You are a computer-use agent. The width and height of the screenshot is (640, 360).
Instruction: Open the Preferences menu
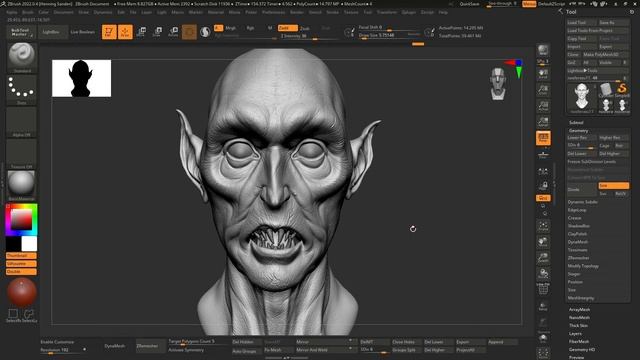click(273, 12)
